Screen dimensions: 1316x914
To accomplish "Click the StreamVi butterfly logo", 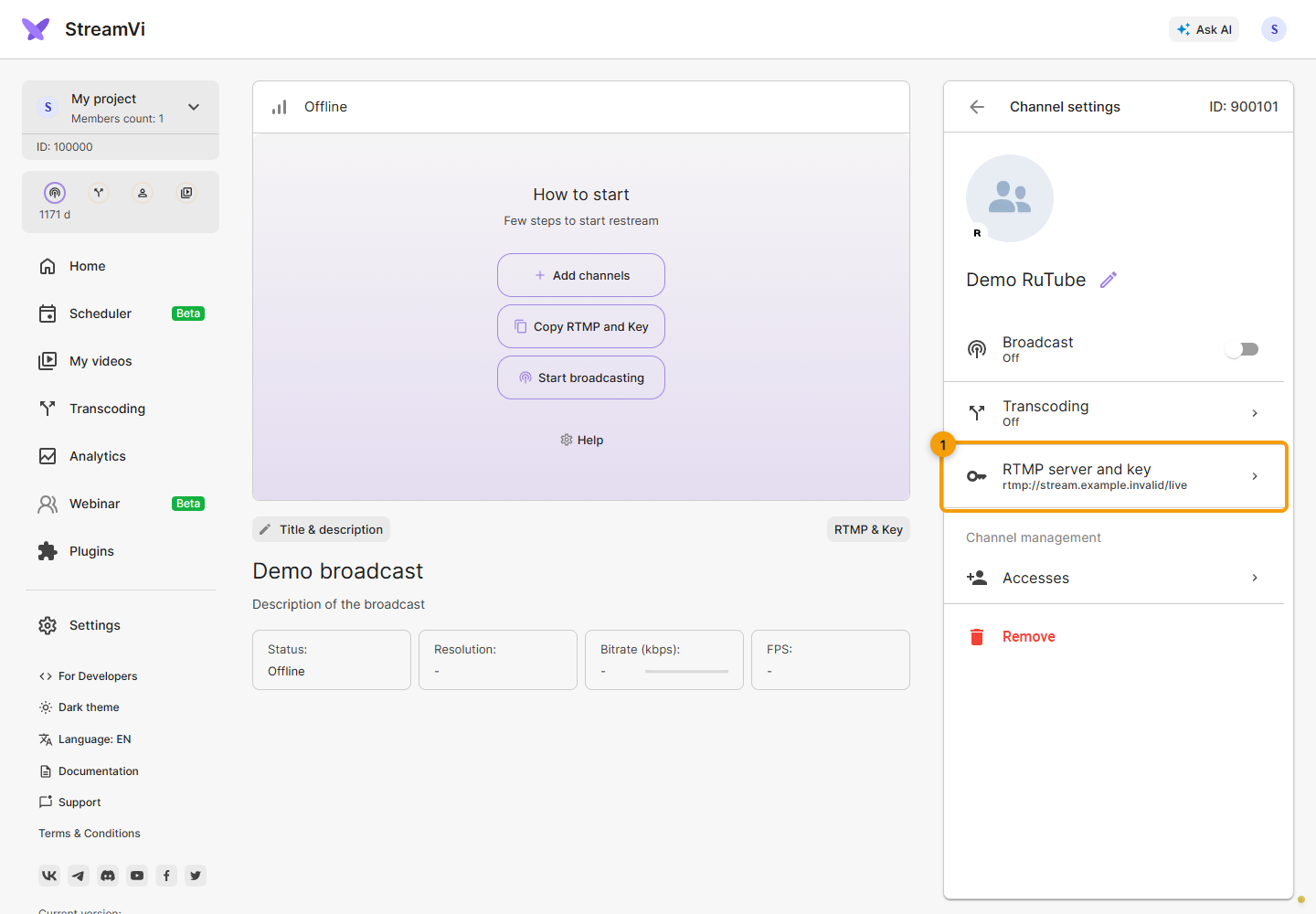I will coord(36,29).
